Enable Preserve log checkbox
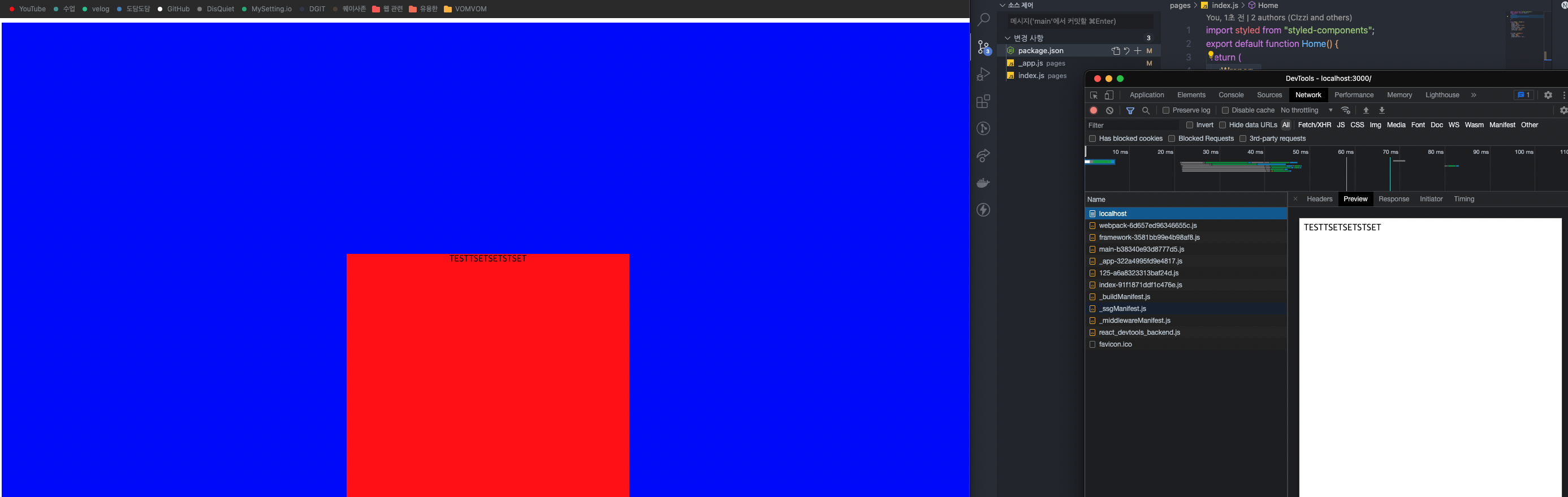Viewport: 1568px width, 497px height. tap(1165, 111)
